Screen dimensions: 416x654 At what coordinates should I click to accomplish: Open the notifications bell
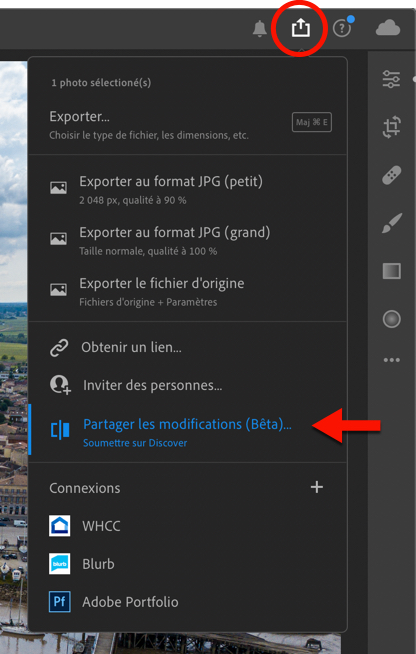(260, 29)
